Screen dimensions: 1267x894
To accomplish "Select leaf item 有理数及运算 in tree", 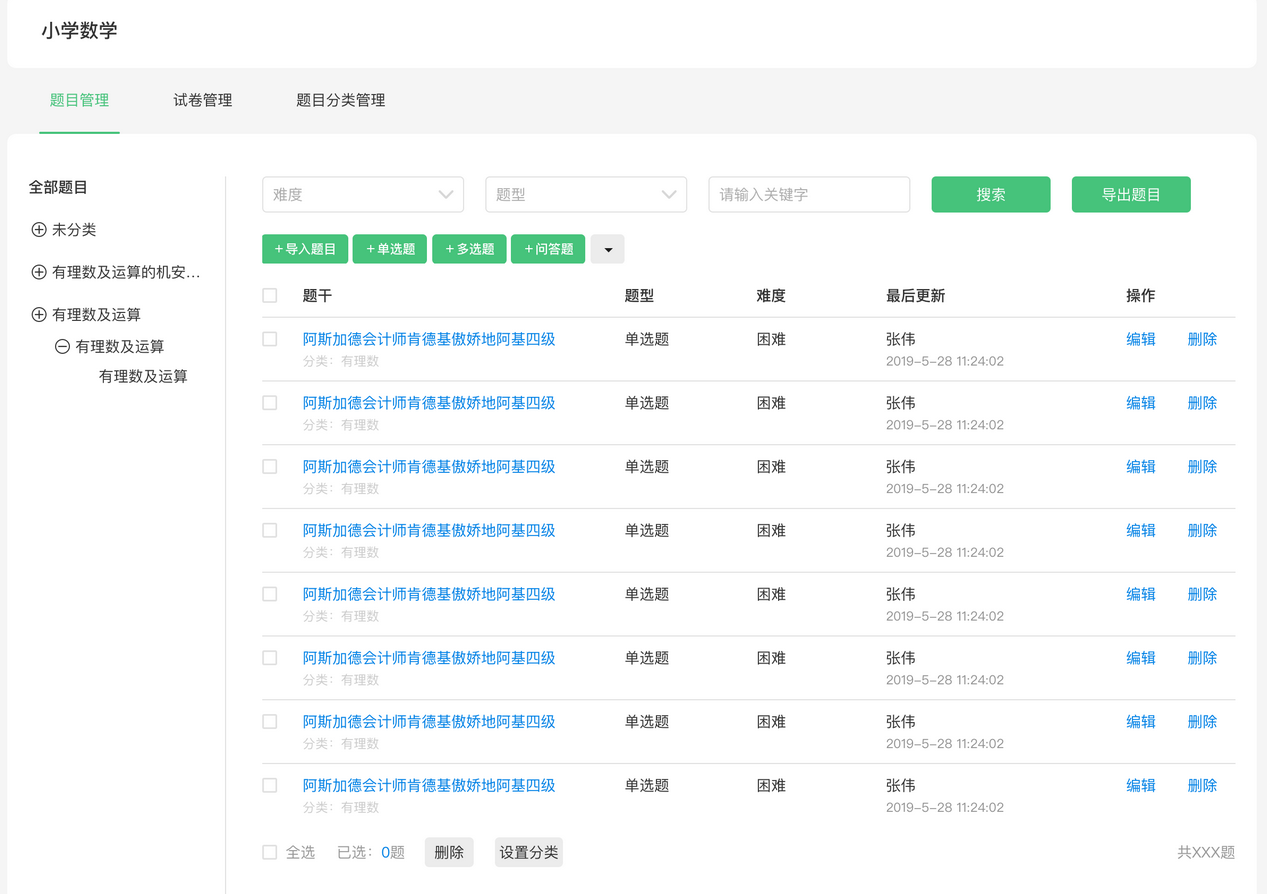I will point(143,377).
